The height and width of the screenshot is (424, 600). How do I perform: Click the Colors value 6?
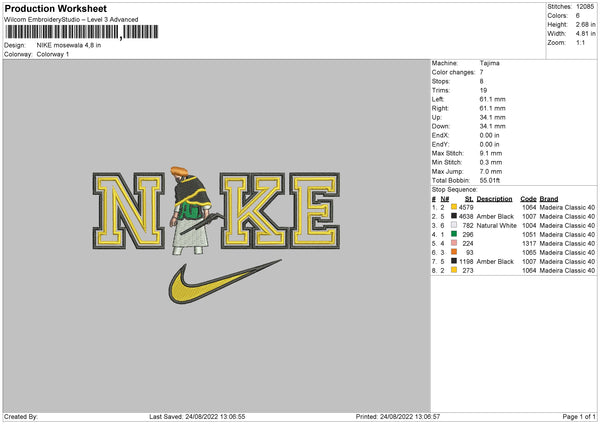[578, 16]
